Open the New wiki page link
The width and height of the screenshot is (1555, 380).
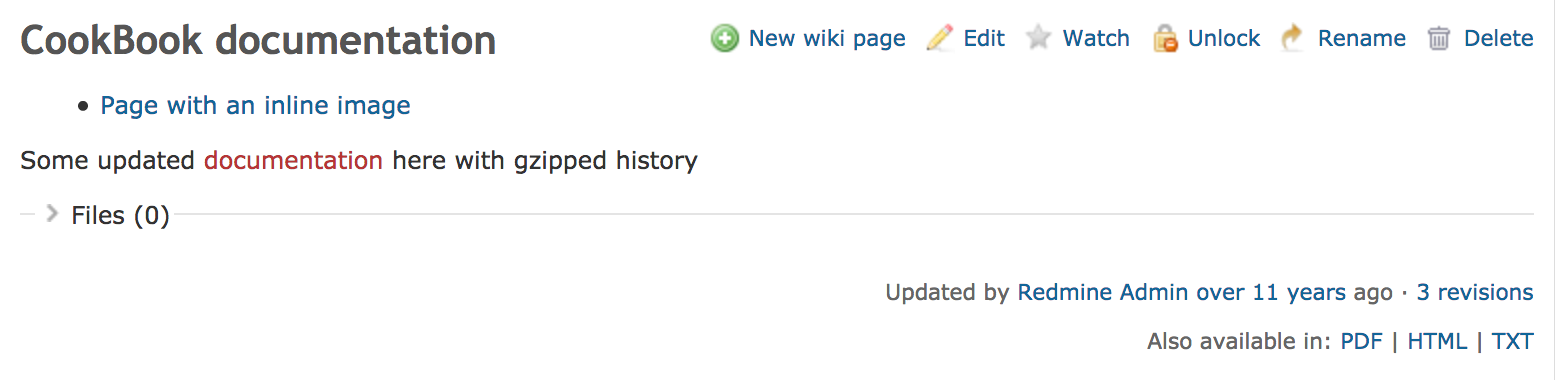[x=827, y=39]
